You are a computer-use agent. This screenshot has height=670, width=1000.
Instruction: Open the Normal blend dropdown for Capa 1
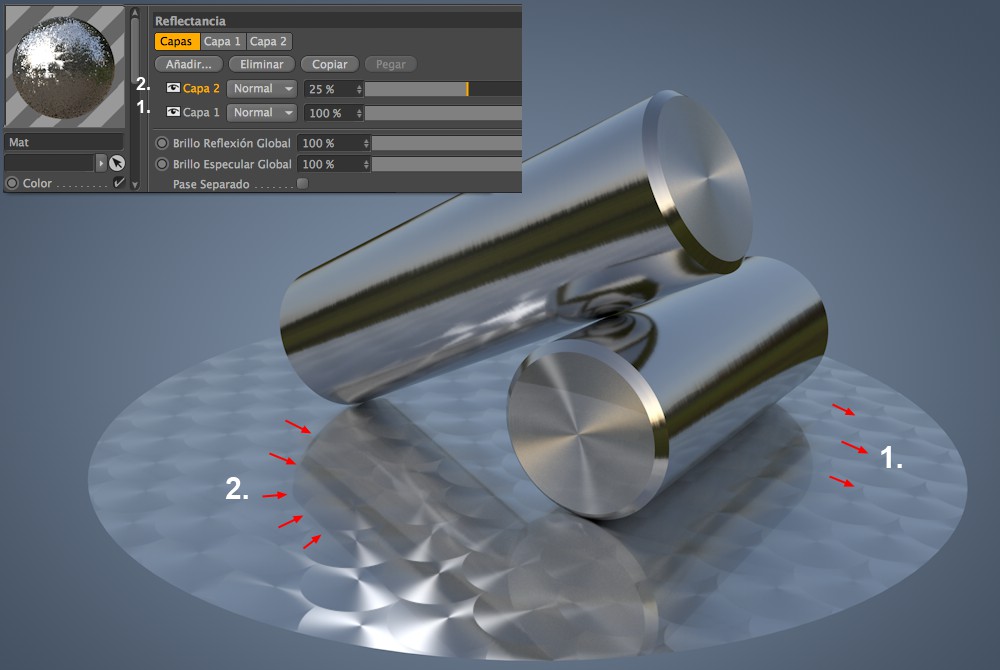[x=261, y=113]
